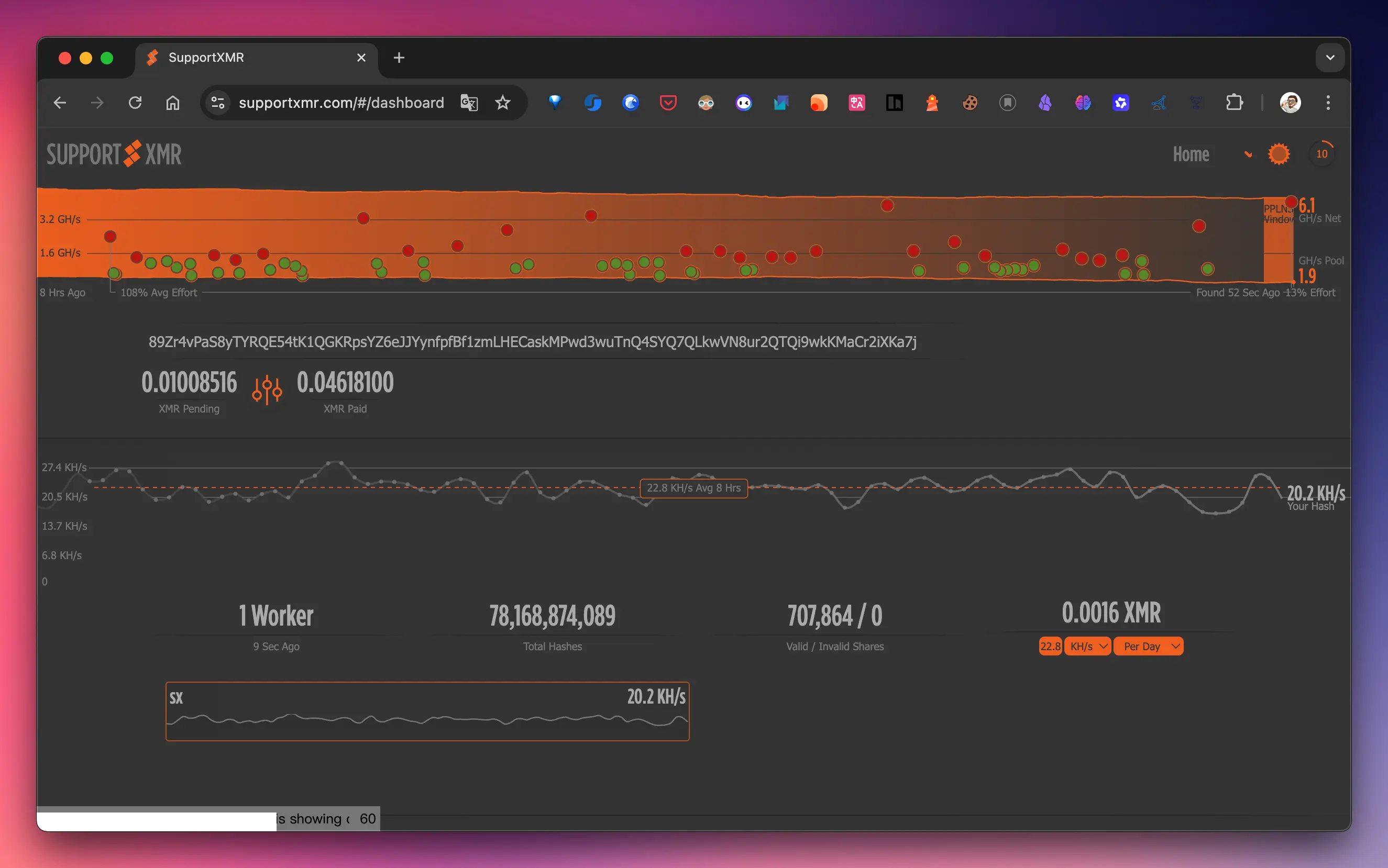Open the SX worker hashrate card
This screenshot has width=1388, height=868.
(x=427, y=711)
